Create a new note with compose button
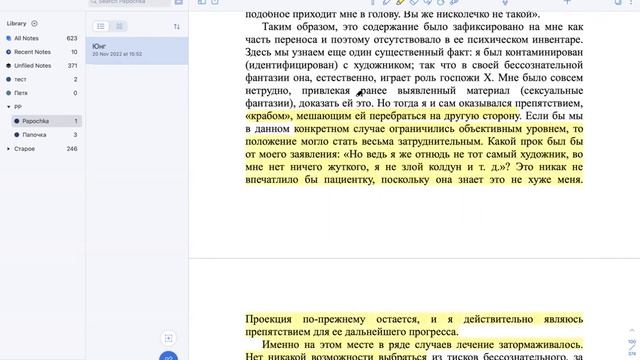The height and width of the screenshot is (360, 640). click(169, 356)
